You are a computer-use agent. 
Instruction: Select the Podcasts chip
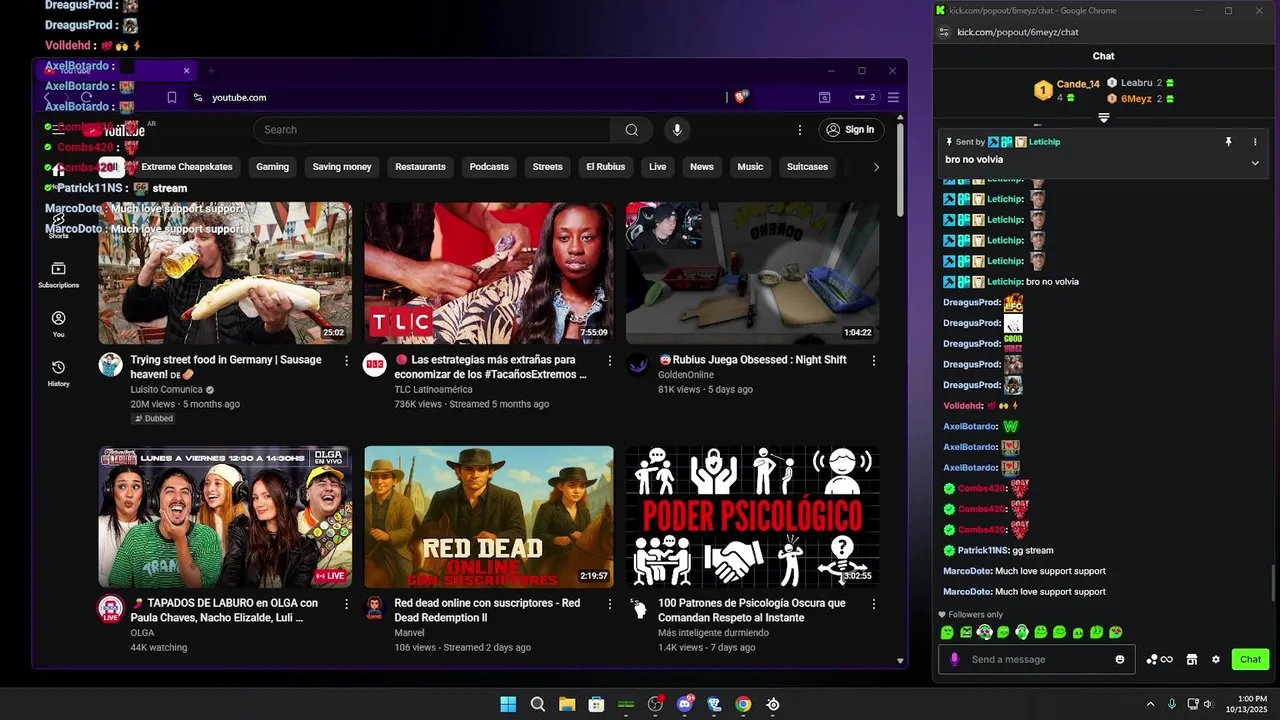[x=489, y=167]
